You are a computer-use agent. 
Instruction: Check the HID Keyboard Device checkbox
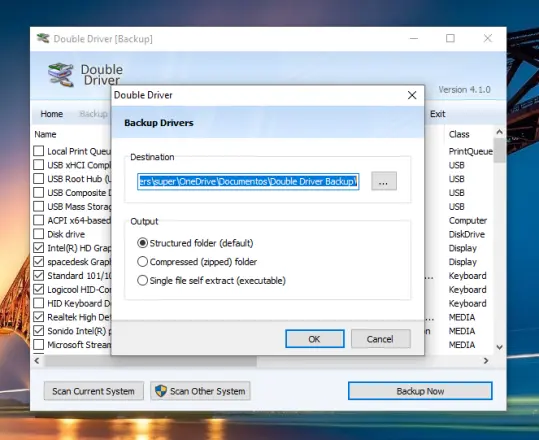(x=38, y=303)
